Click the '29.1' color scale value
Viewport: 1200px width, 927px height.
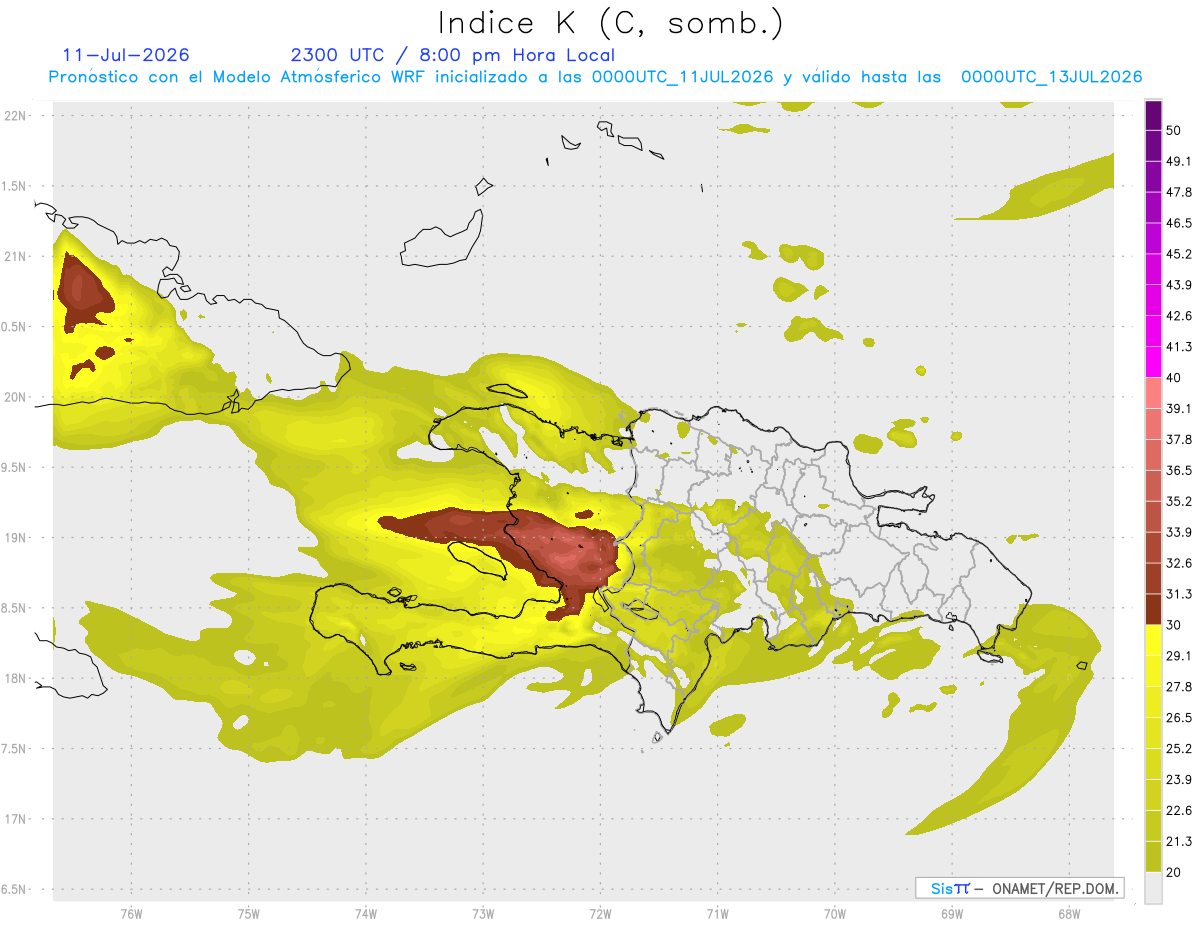coord(1179,655)
